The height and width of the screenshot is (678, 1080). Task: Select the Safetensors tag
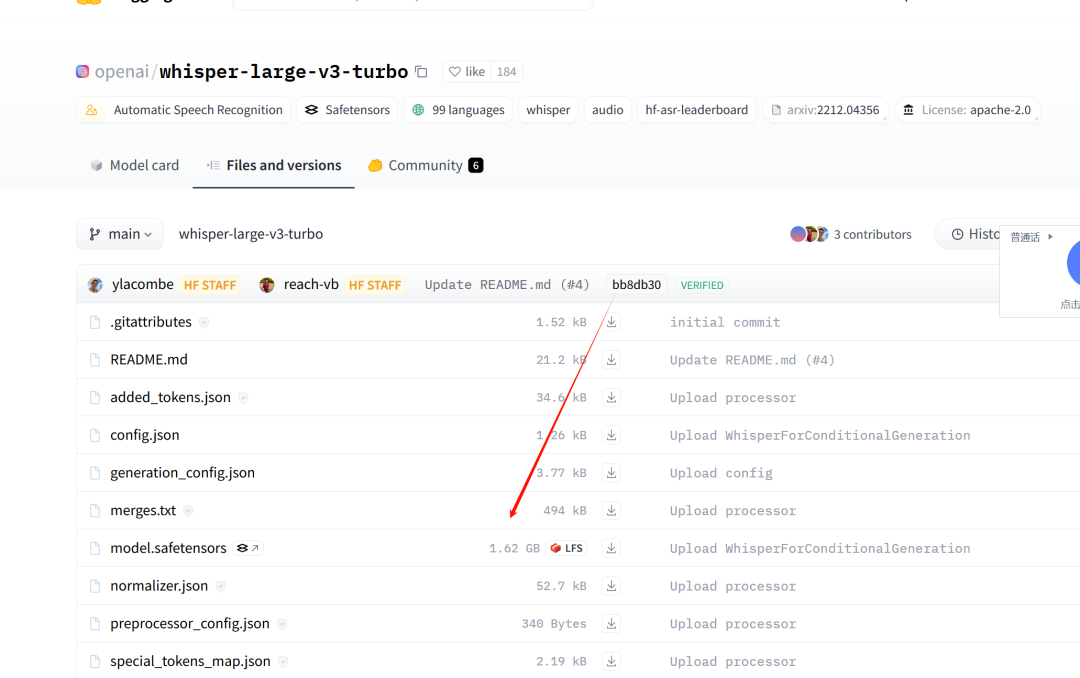tap(347, 110)
